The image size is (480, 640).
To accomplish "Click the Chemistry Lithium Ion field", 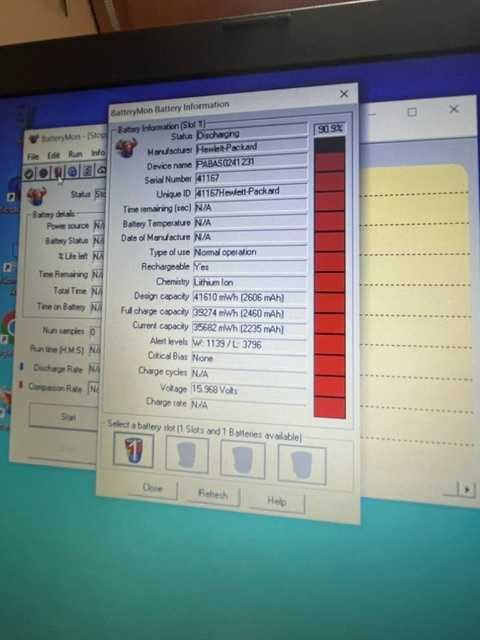I will pos(250,282).
